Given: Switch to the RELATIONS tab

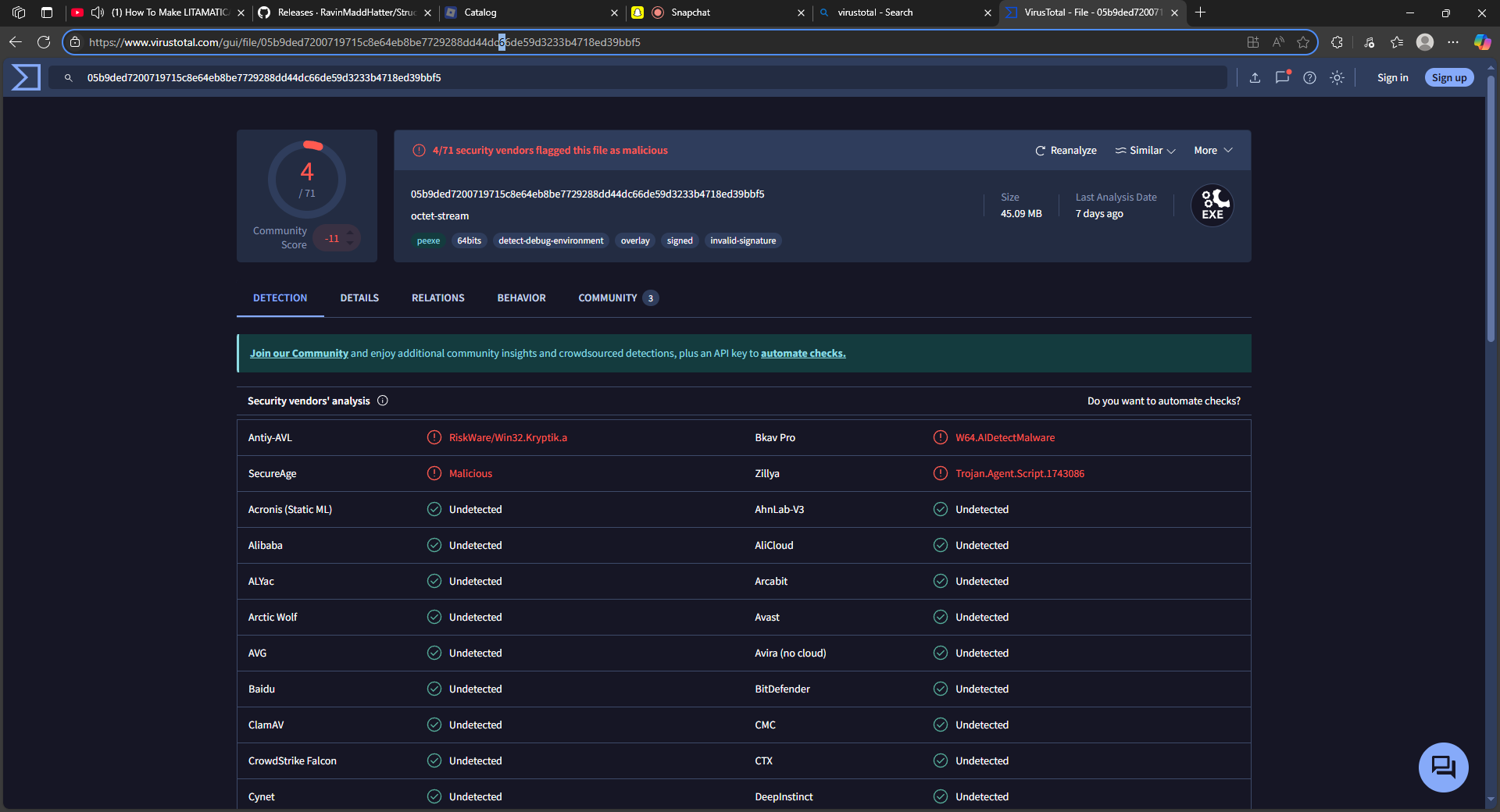Looking at the screenshot, I should click(x=438, y=298).
